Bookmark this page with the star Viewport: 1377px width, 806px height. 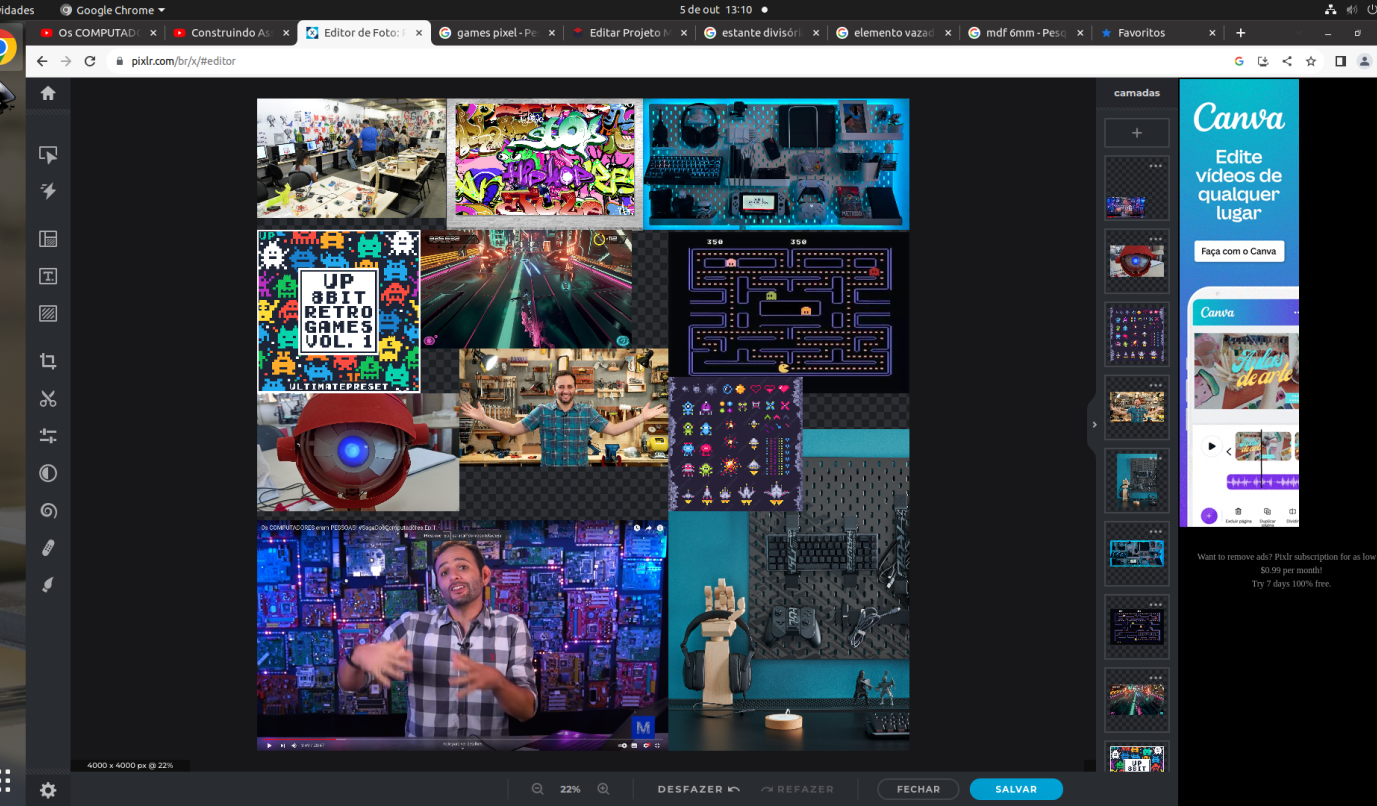[1311, 61]
